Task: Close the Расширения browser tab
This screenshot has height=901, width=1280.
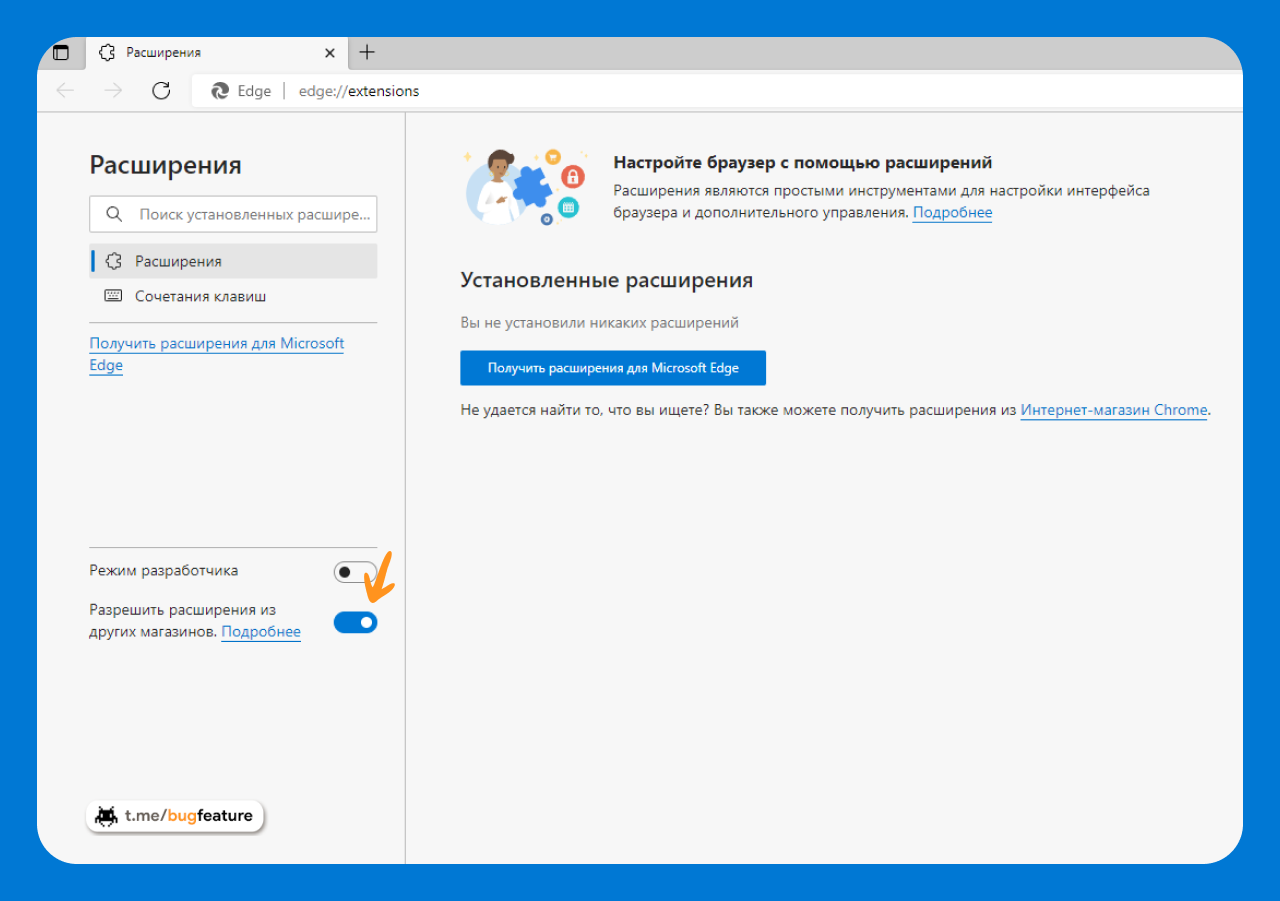Action: click(331, 53)
